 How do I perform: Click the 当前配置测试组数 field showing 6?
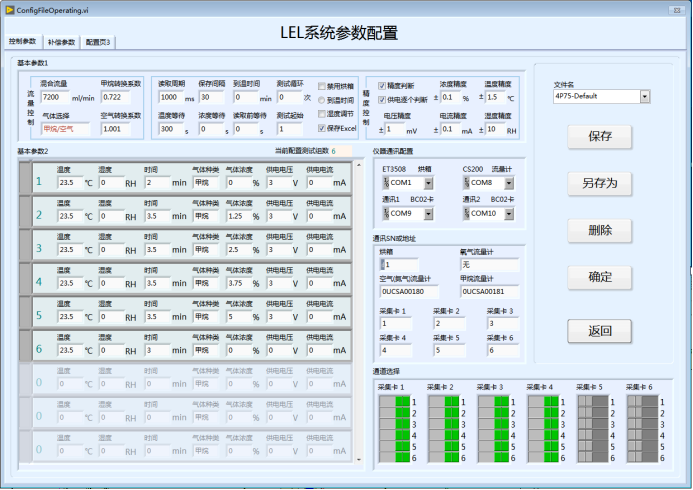click(341, 151)
